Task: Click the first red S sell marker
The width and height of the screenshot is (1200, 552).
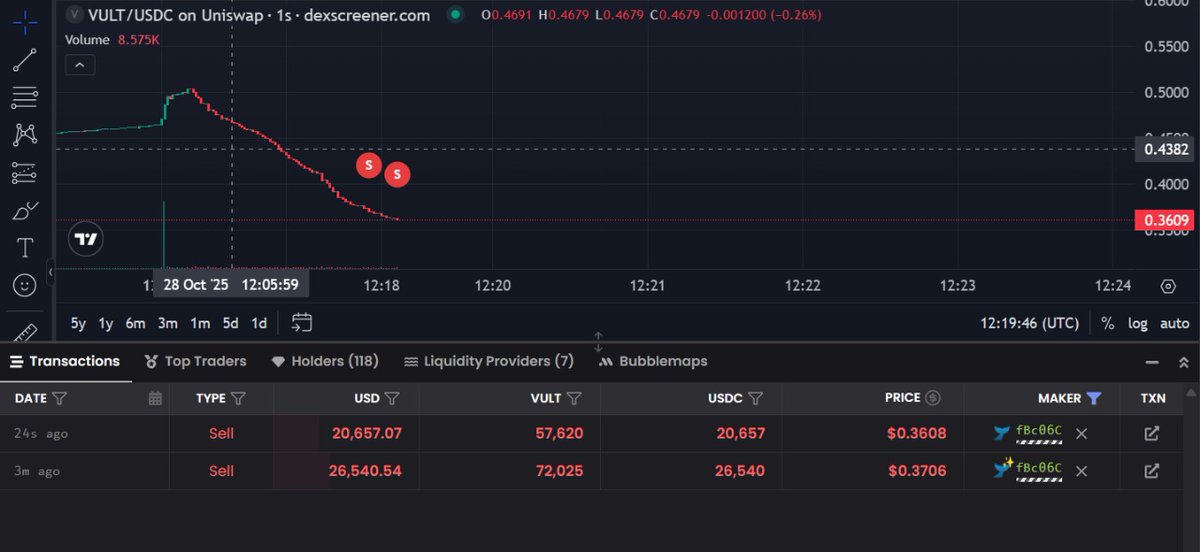Action: pos(369,165)
